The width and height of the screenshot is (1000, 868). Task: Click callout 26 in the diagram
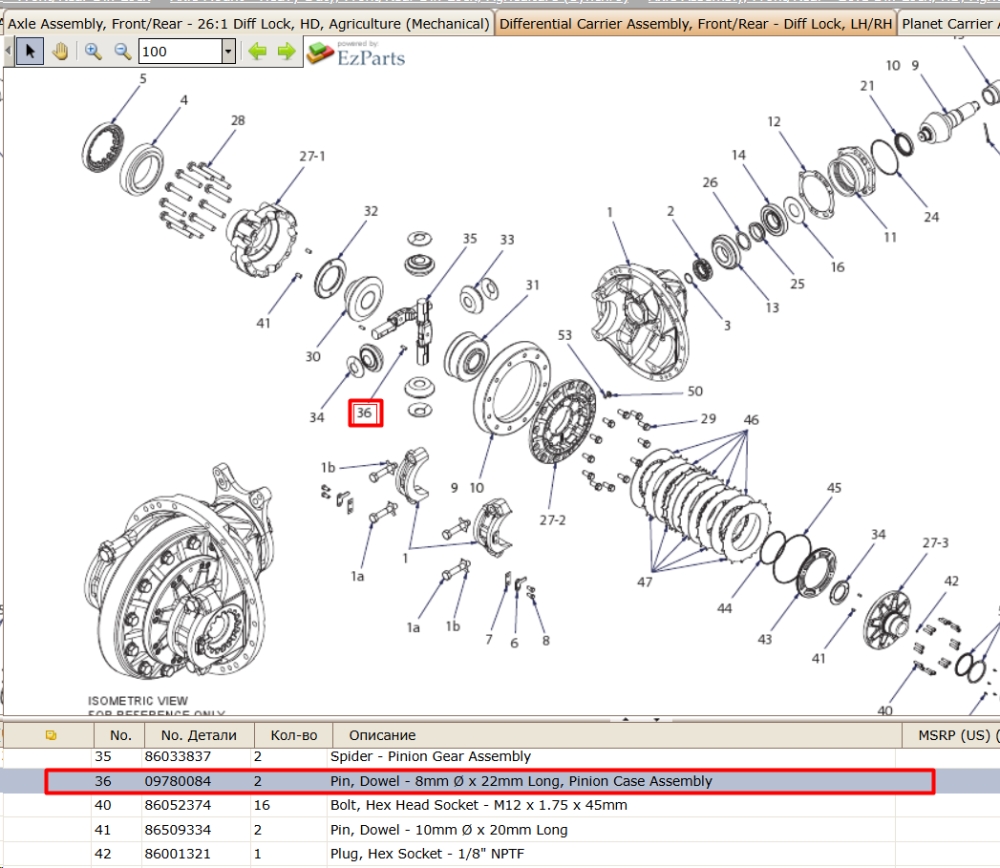[710, 182]
